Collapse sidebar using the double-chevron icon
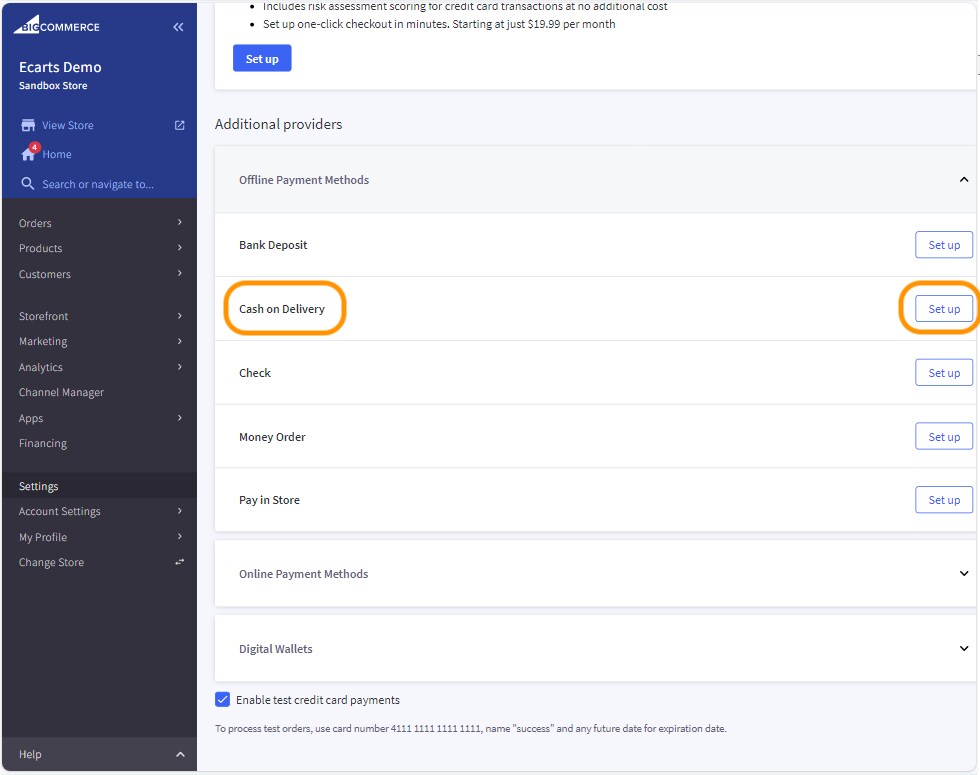Screen dimensions: 980x775 point(178,27)
